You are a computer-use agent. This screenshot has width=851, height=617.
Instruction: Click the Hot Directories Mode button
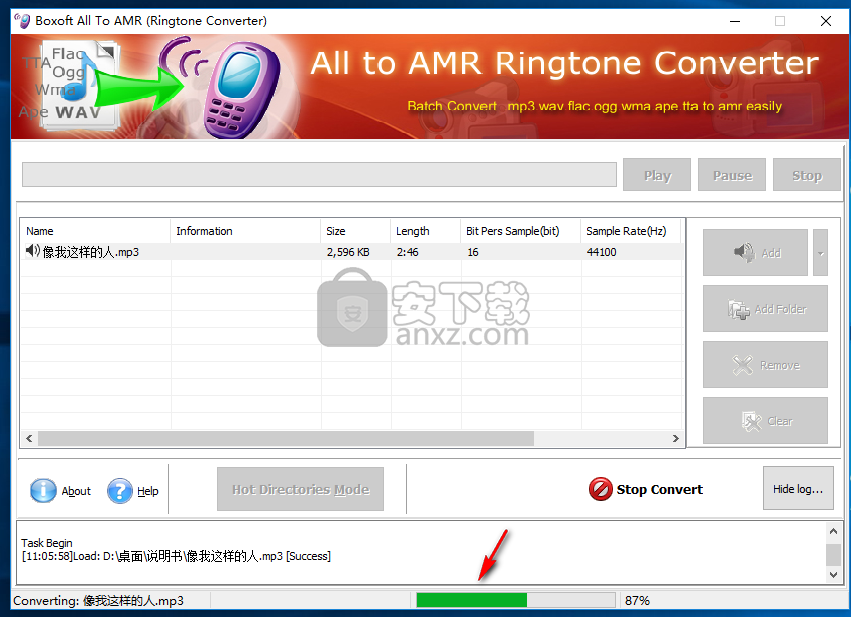(x=300, y=489)
